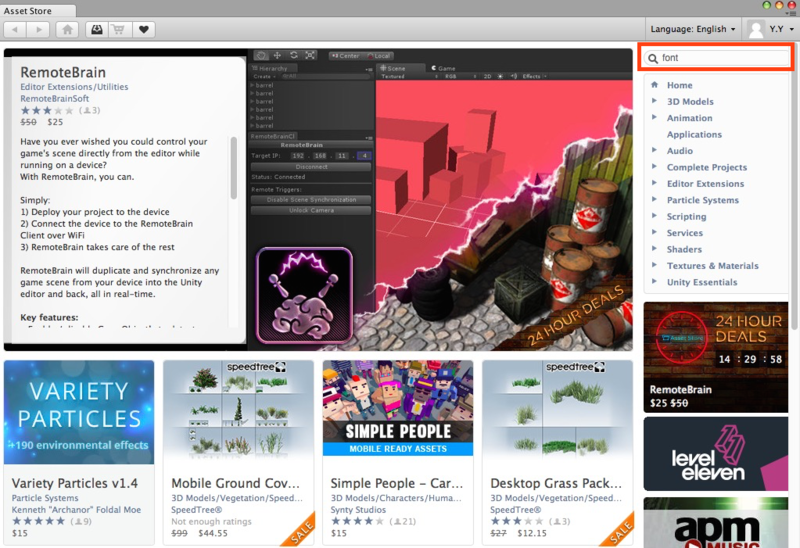The height and width of the screenshot is (548, 800).
Task: Open the Scripting category
Action: pos(686,216)
